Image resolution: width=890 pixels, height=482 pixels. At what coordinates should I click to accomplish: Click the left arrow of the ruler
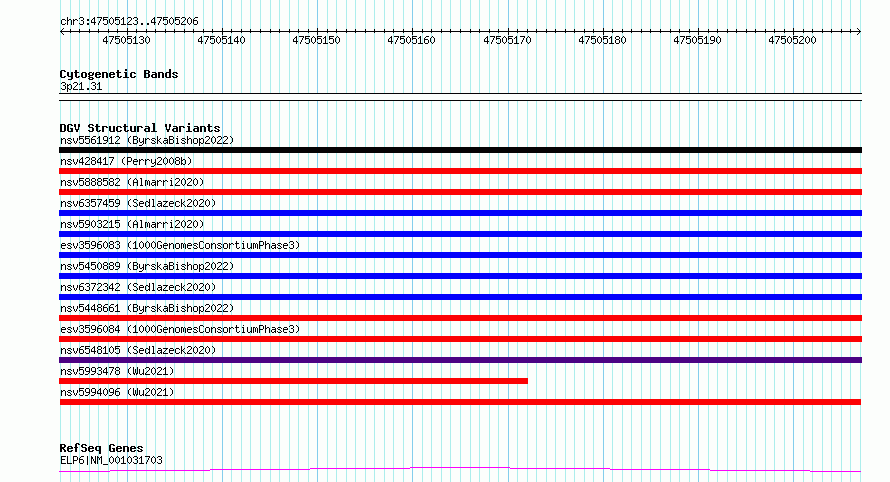coord(62,32)
